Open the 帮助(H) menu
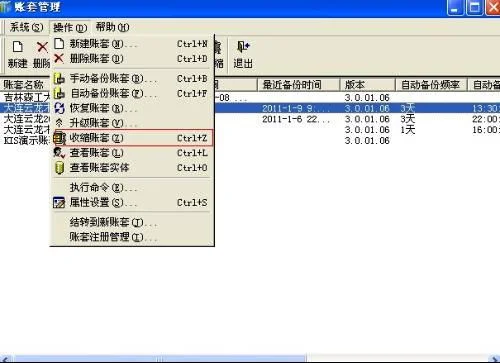This screenshot has height=363, width=500. [x=112, y=27]
